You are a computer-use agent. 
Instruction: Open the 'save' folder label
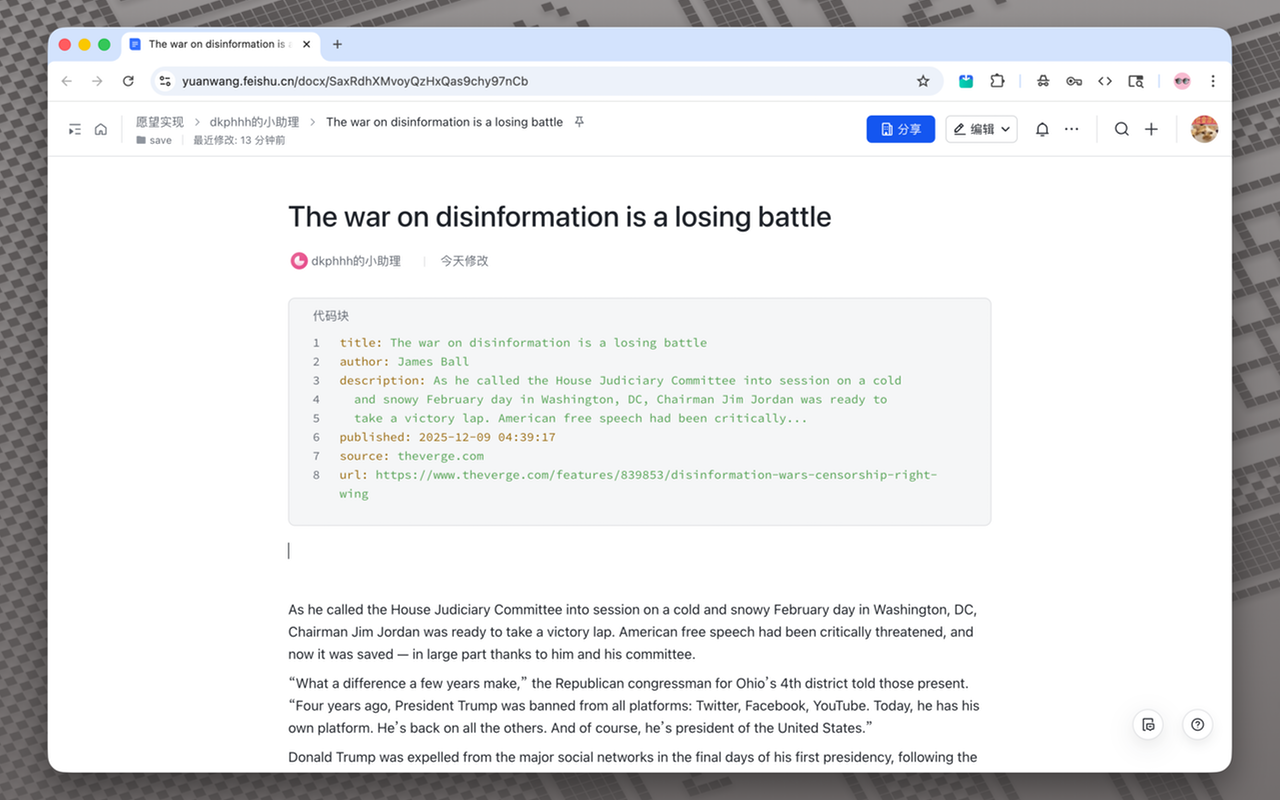coord(154,141)
